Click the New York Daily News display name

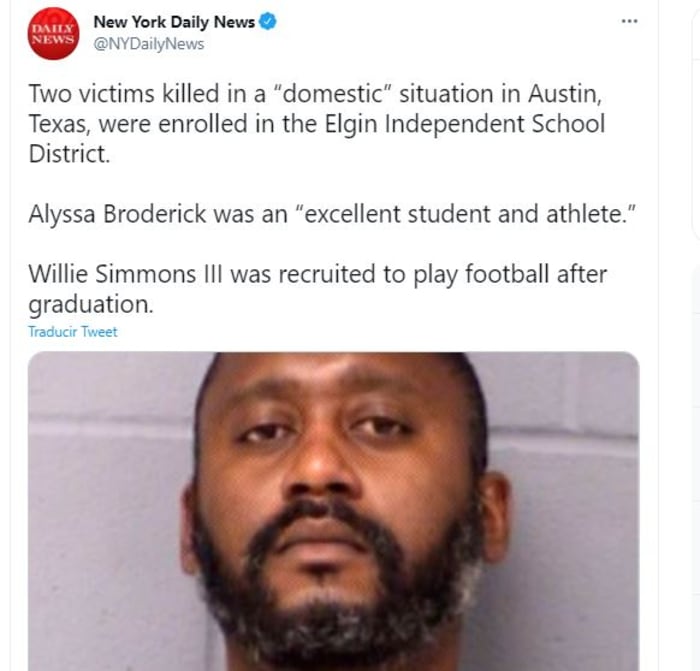pyautogui.click(x=174, y=21)
